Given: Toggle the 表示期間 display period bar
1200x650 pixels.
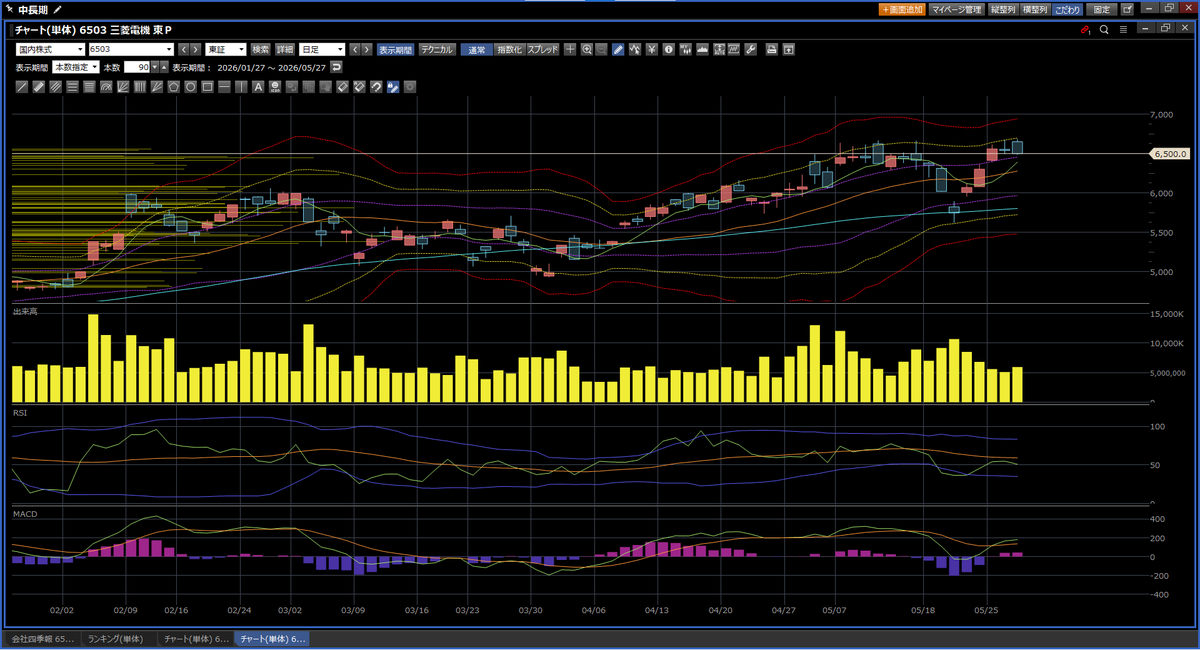Looking at the screenshot, I should (x=396, y=48).
